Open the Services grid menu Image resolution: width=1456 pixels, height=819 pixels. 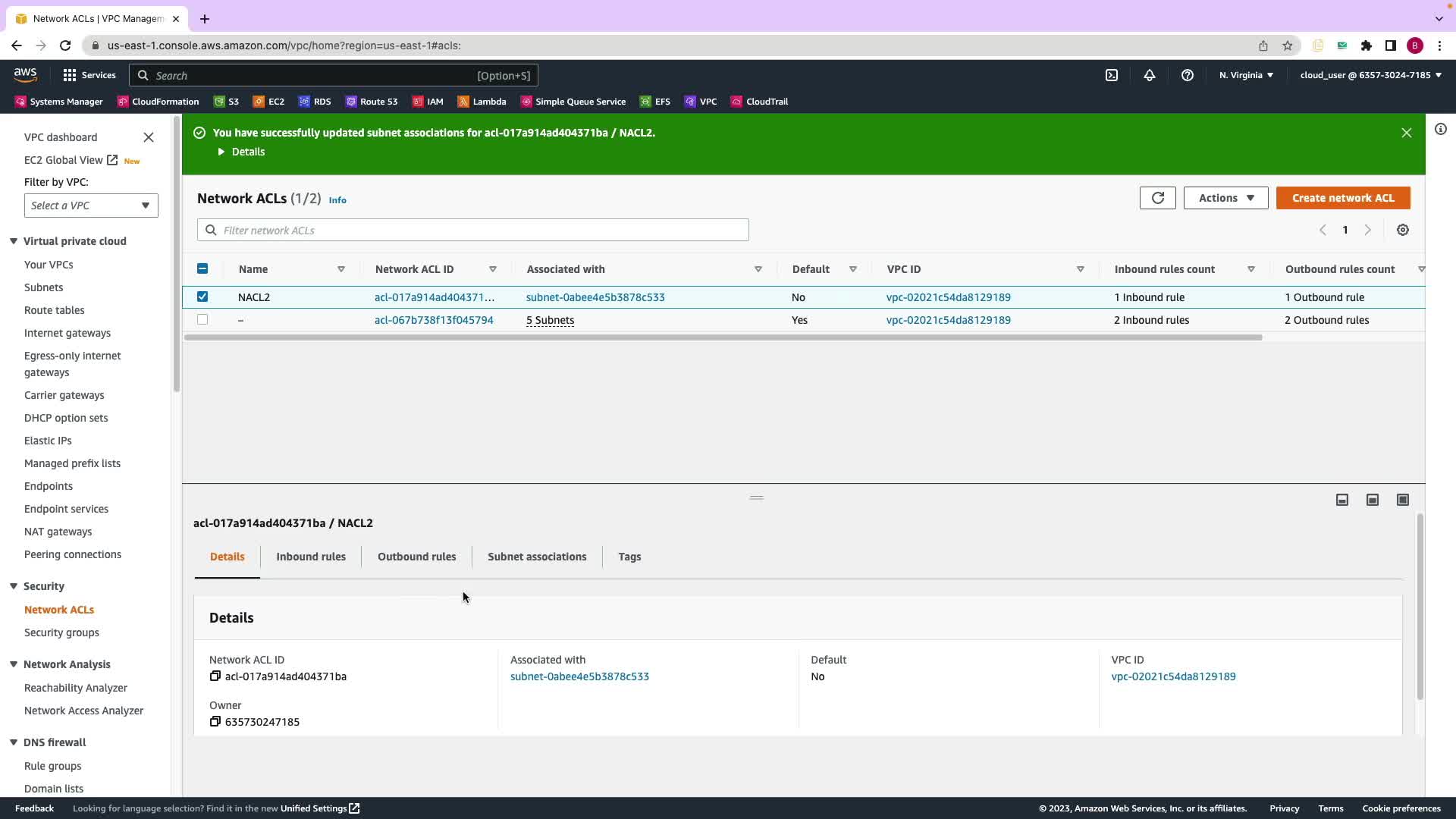(x=70, y=75)
